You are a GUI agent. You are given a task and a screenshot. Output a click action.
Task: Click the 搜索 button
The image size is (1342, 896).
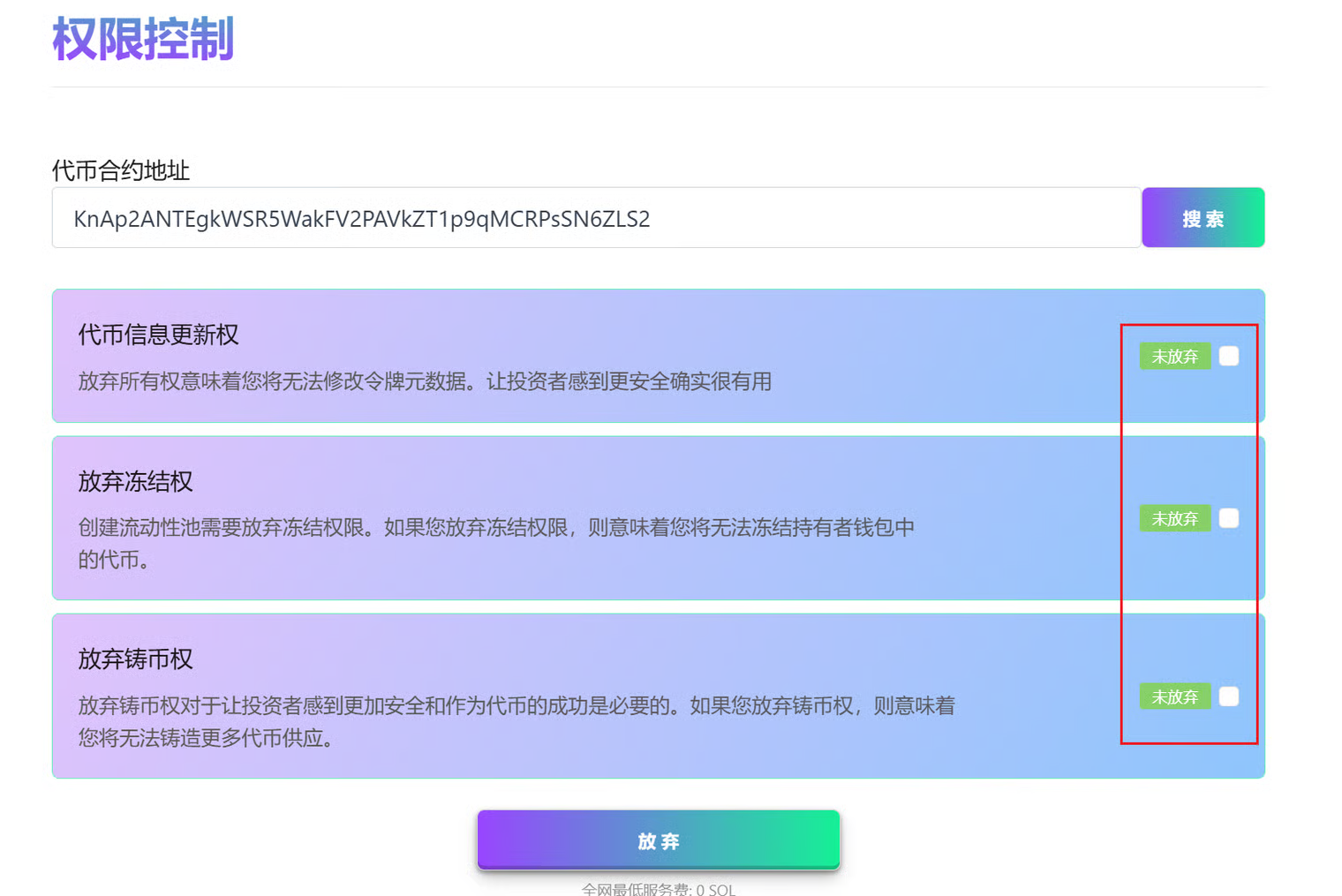(1203, 218)
